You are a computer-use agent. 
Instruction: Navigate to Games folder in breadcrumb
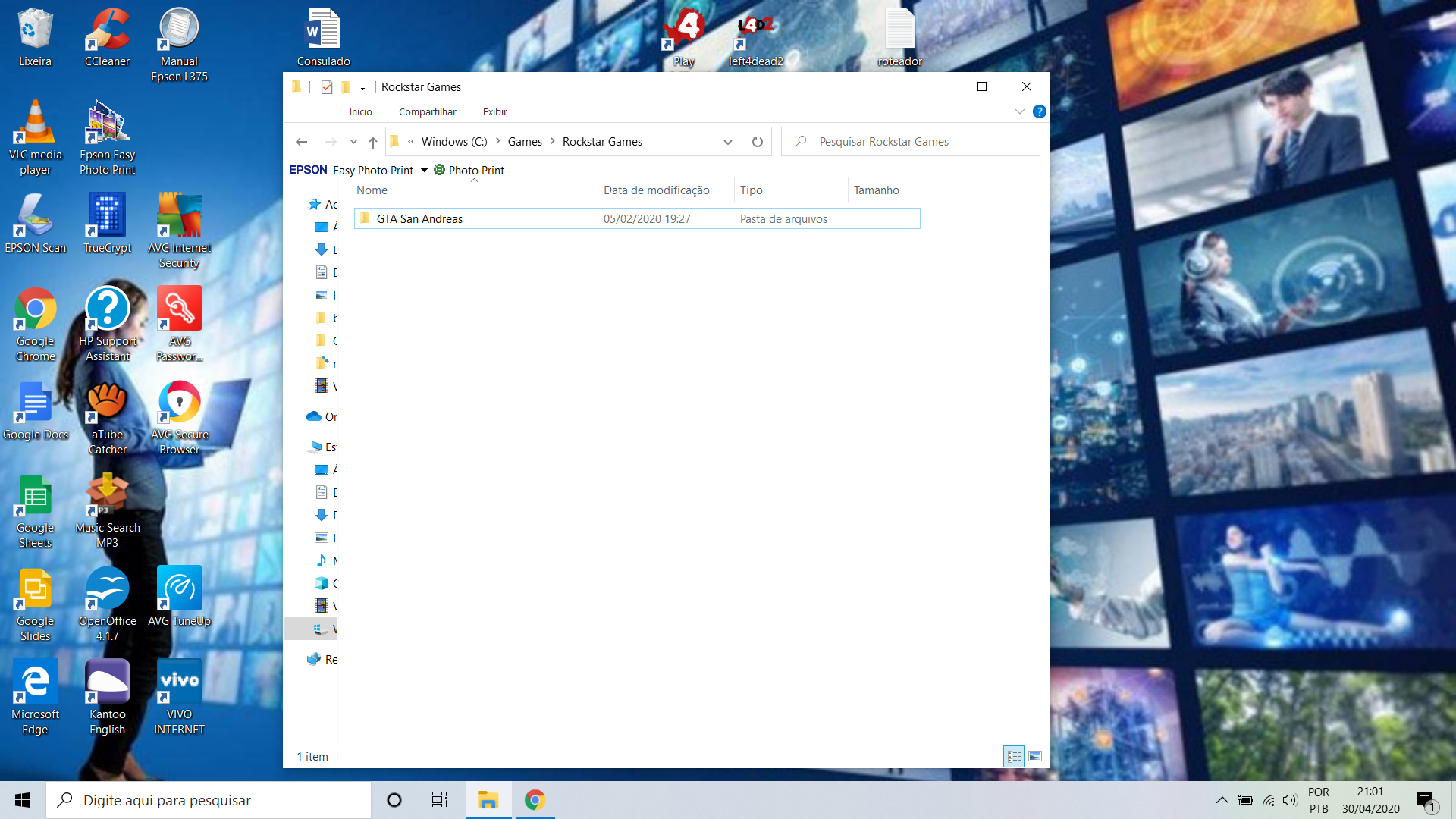[525, 142]
